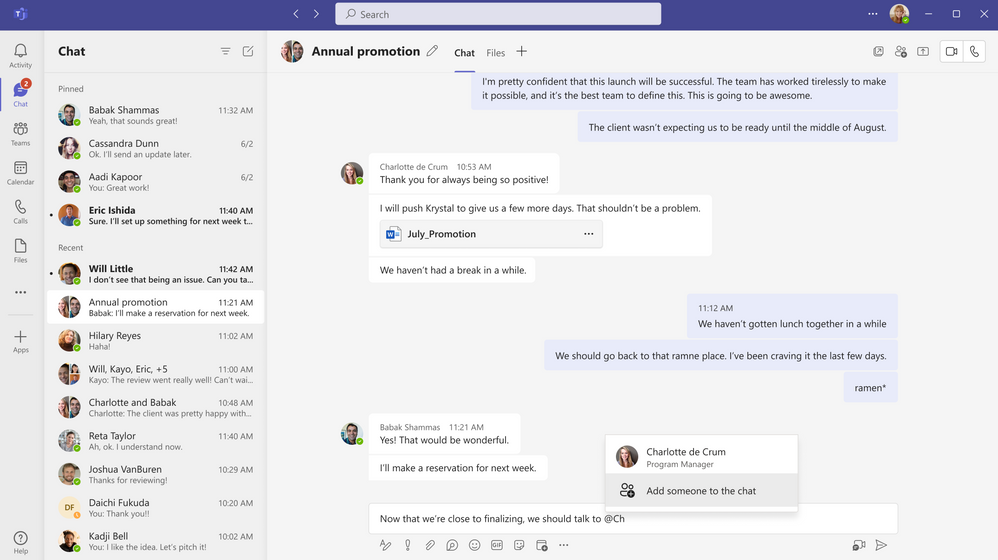Open more options for July_Promotion file
The width and height of the screenshot is (998, 560).
tap(589, 234)
